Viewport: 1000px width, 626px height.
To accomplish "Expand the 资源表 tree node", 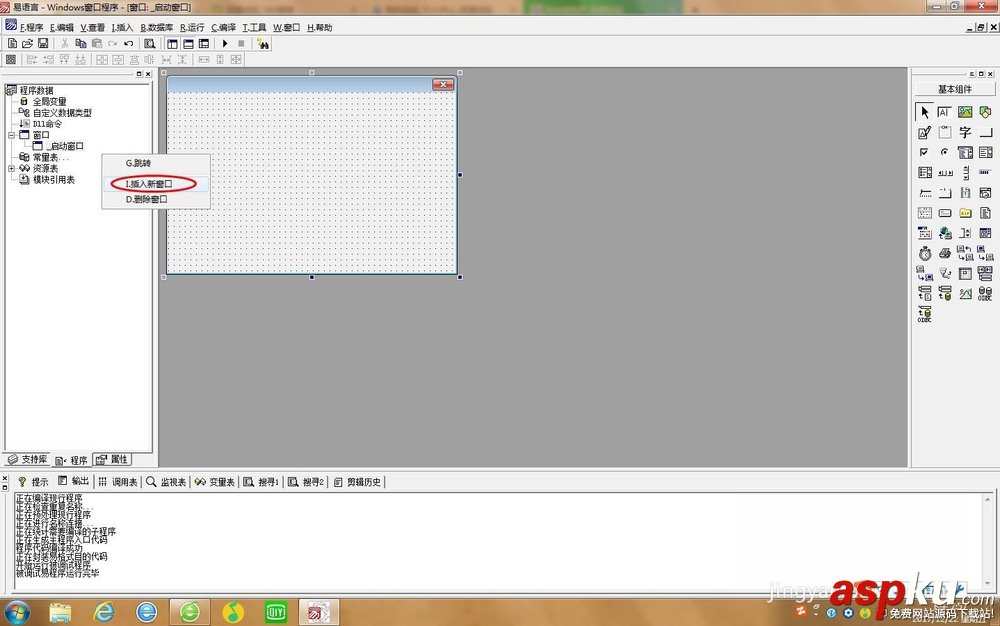I will (x=11, y=168).
